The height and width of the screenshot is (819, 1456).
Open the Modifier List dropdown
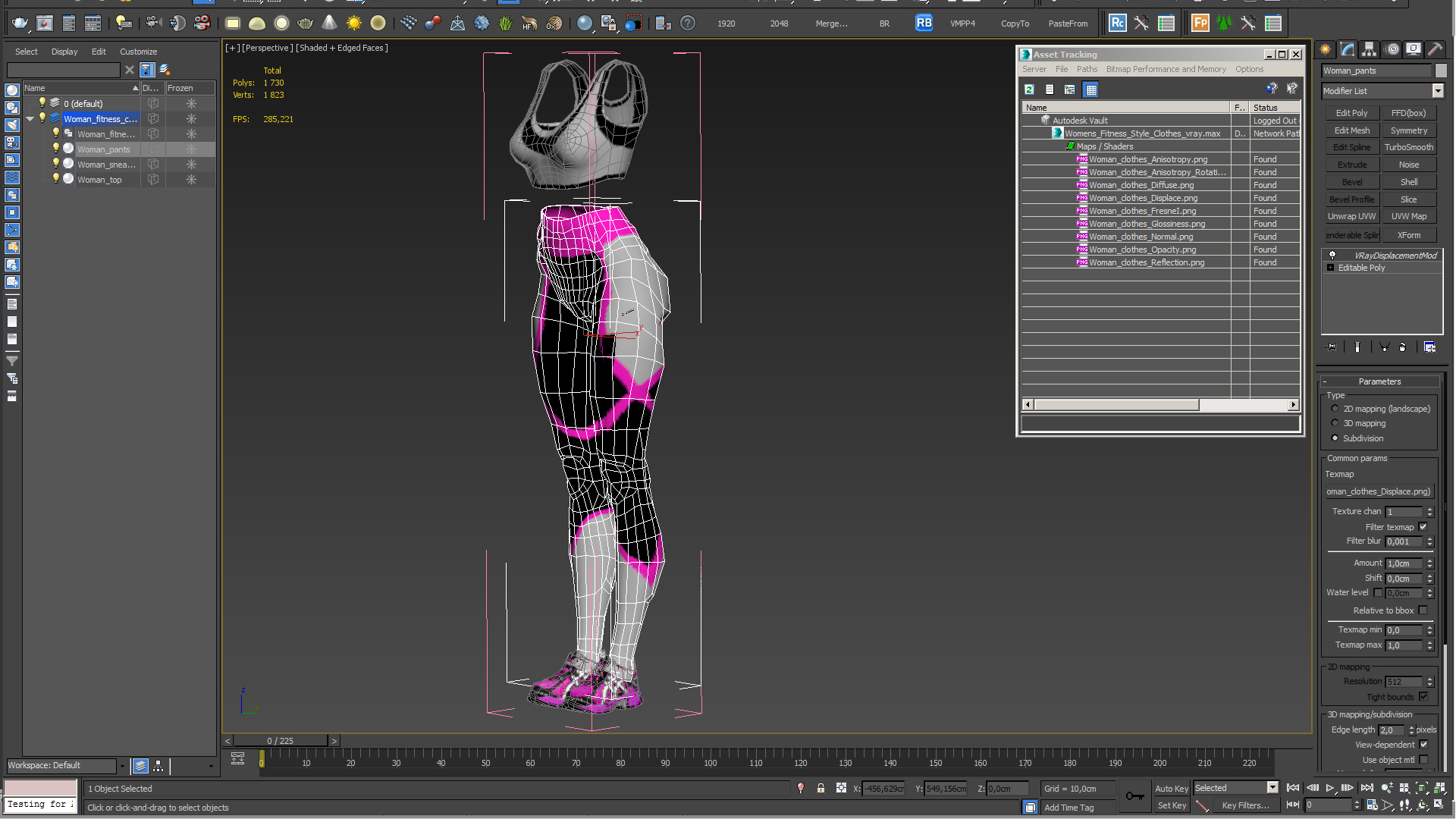pos(1437,91)
